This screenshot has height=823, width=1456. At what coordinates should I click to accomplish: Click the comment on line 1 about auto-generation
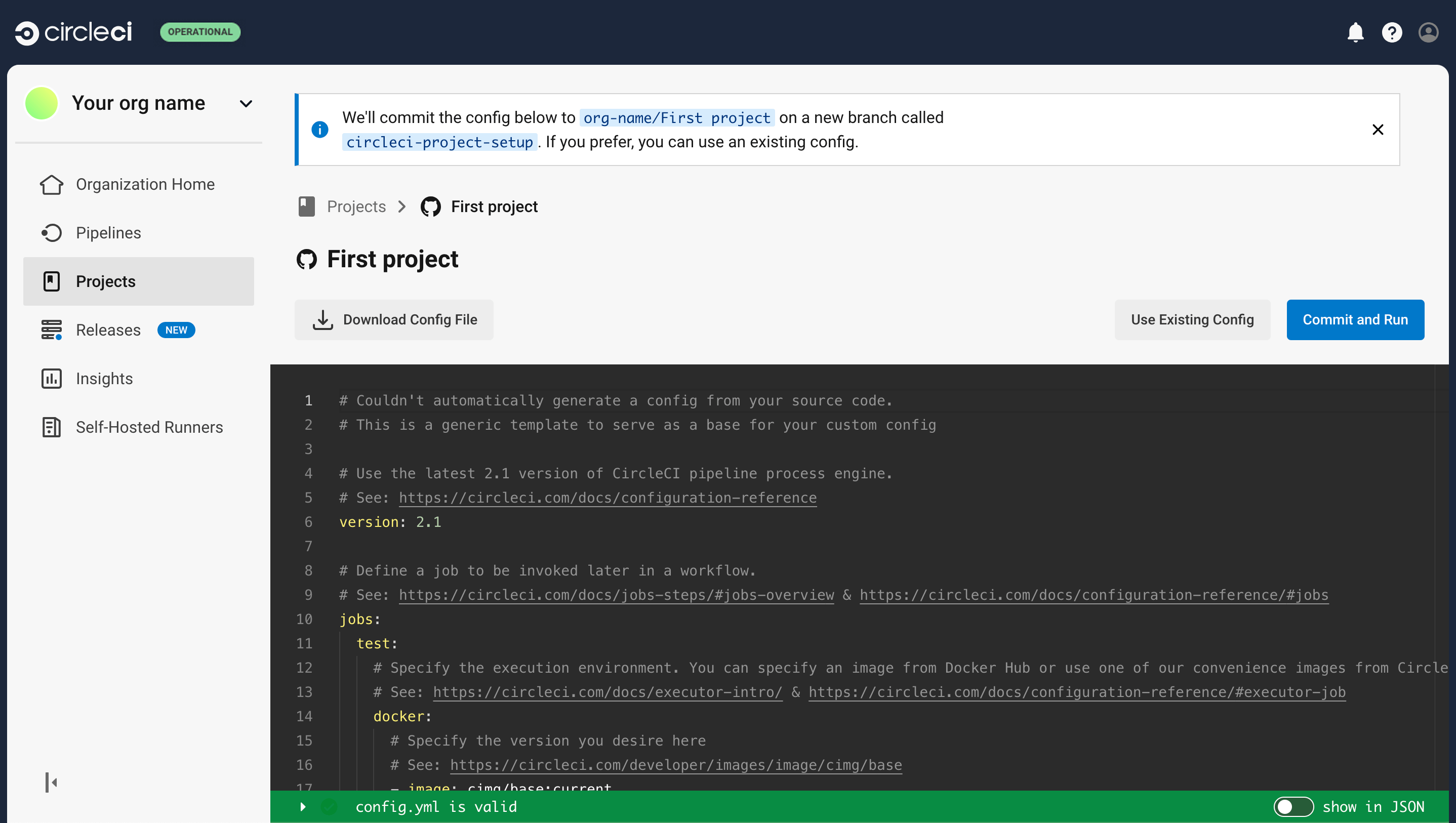pyautogui.click(x=616, y=401)
